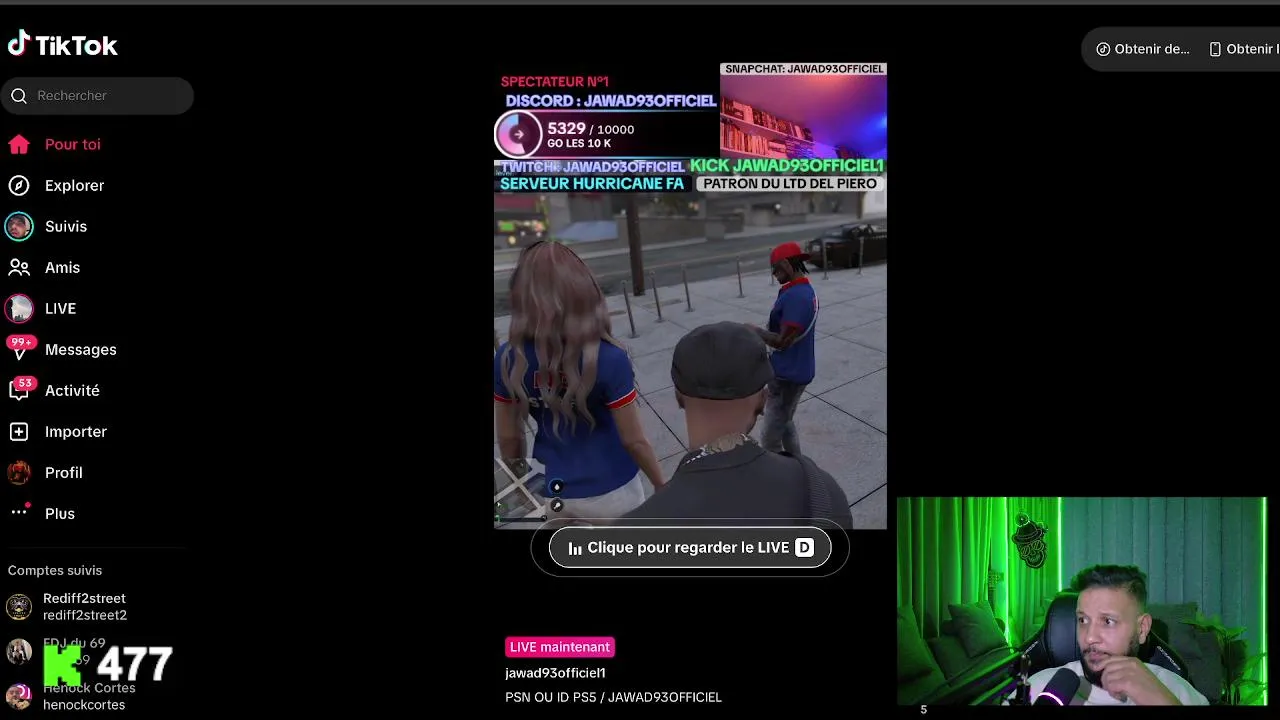Click the Profil avatar icon
This screenshot has width=1280, height=720.
click(x=19, y=472)
